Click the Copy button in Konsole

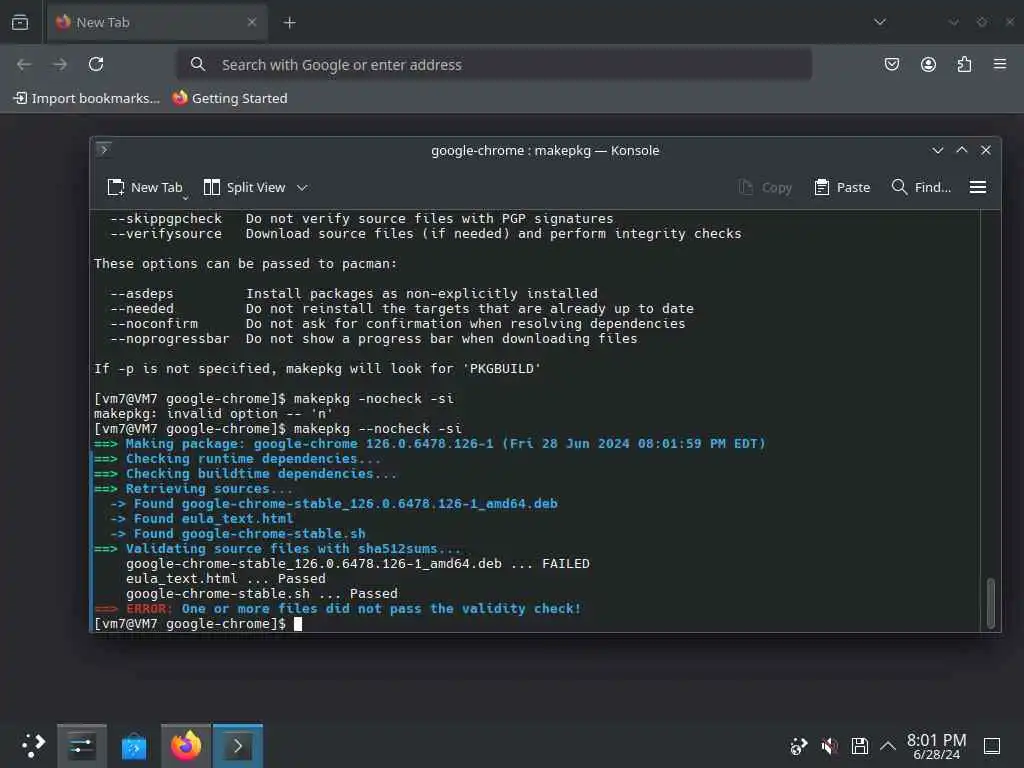pyautogui.click(x=765, y=187)
